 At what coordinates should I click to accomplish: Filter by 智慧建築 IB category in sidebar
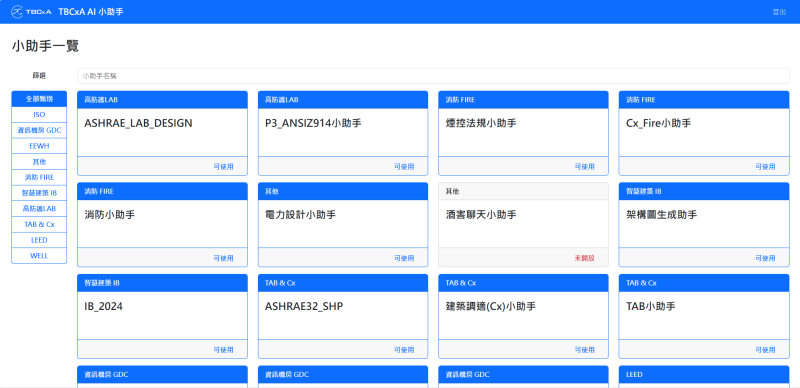(39, 193)
